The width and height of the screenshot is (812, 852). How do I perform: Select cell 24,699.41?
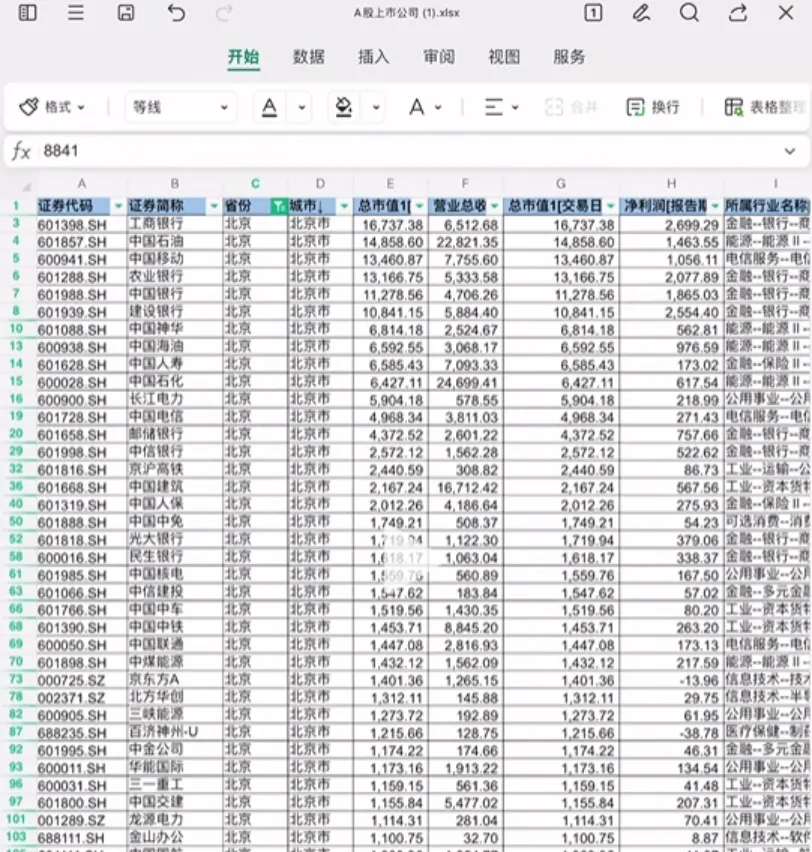pyautogui.click(x=467, y=383)
